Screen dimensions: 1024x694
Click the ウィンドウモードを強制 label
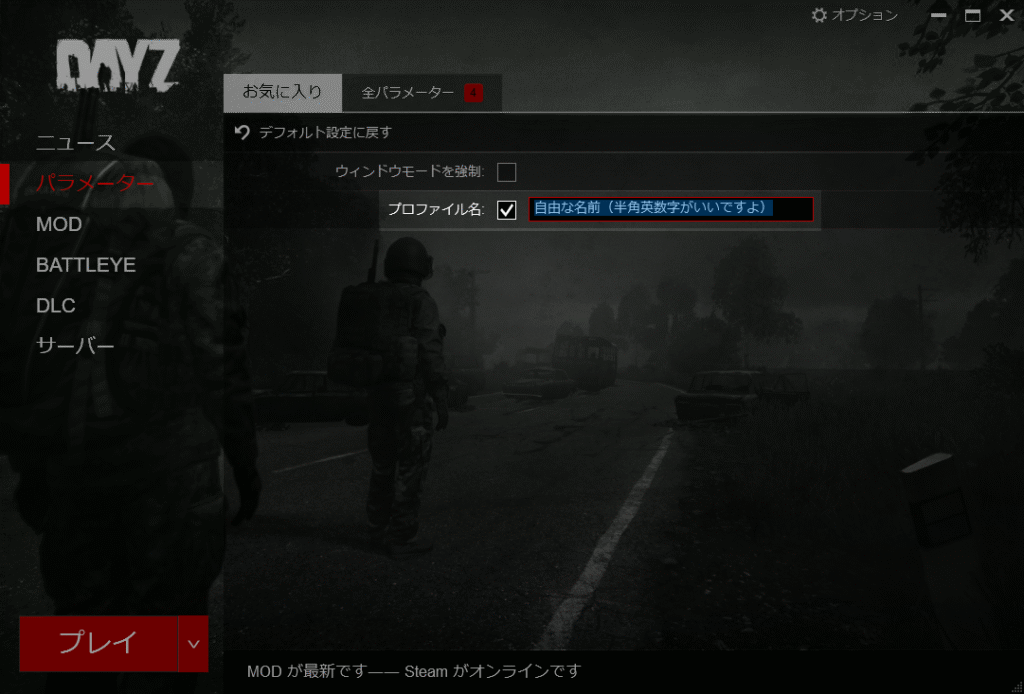coord(409,172)
